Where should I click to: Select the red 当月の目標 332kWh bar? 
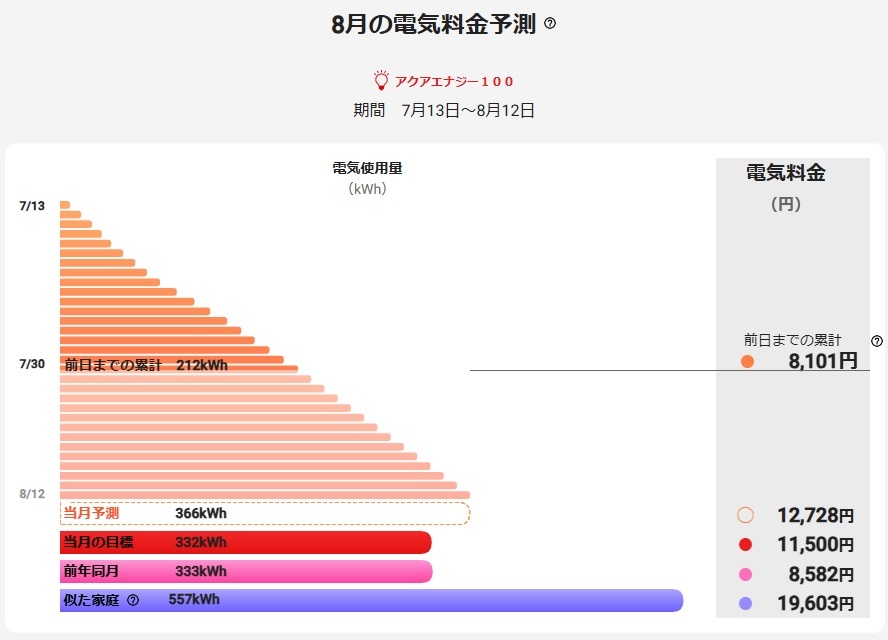point(245,542)
